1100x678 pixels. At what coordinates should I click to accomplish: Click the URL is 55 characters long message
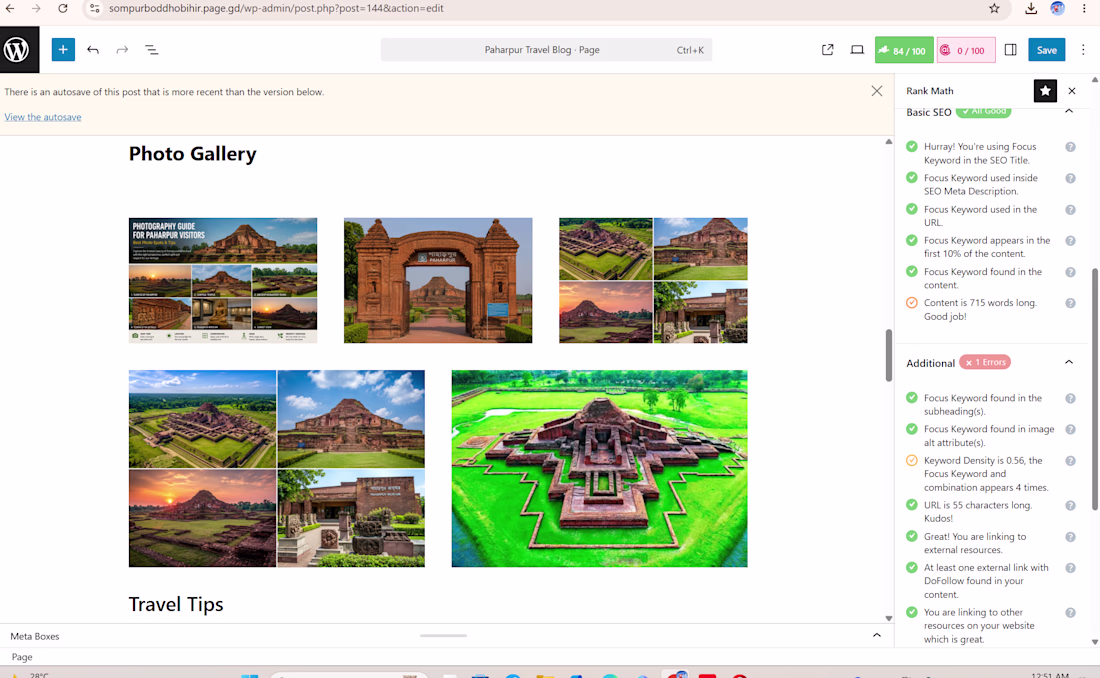pyautogui.click(x=978, y=512)
